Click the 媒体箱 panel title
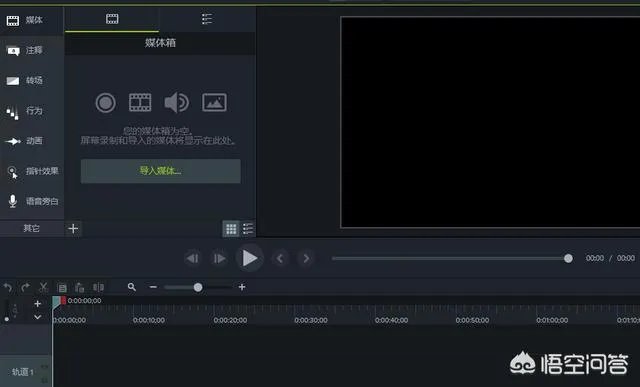This screenshot has width=640, height=387. pos(160,43)
